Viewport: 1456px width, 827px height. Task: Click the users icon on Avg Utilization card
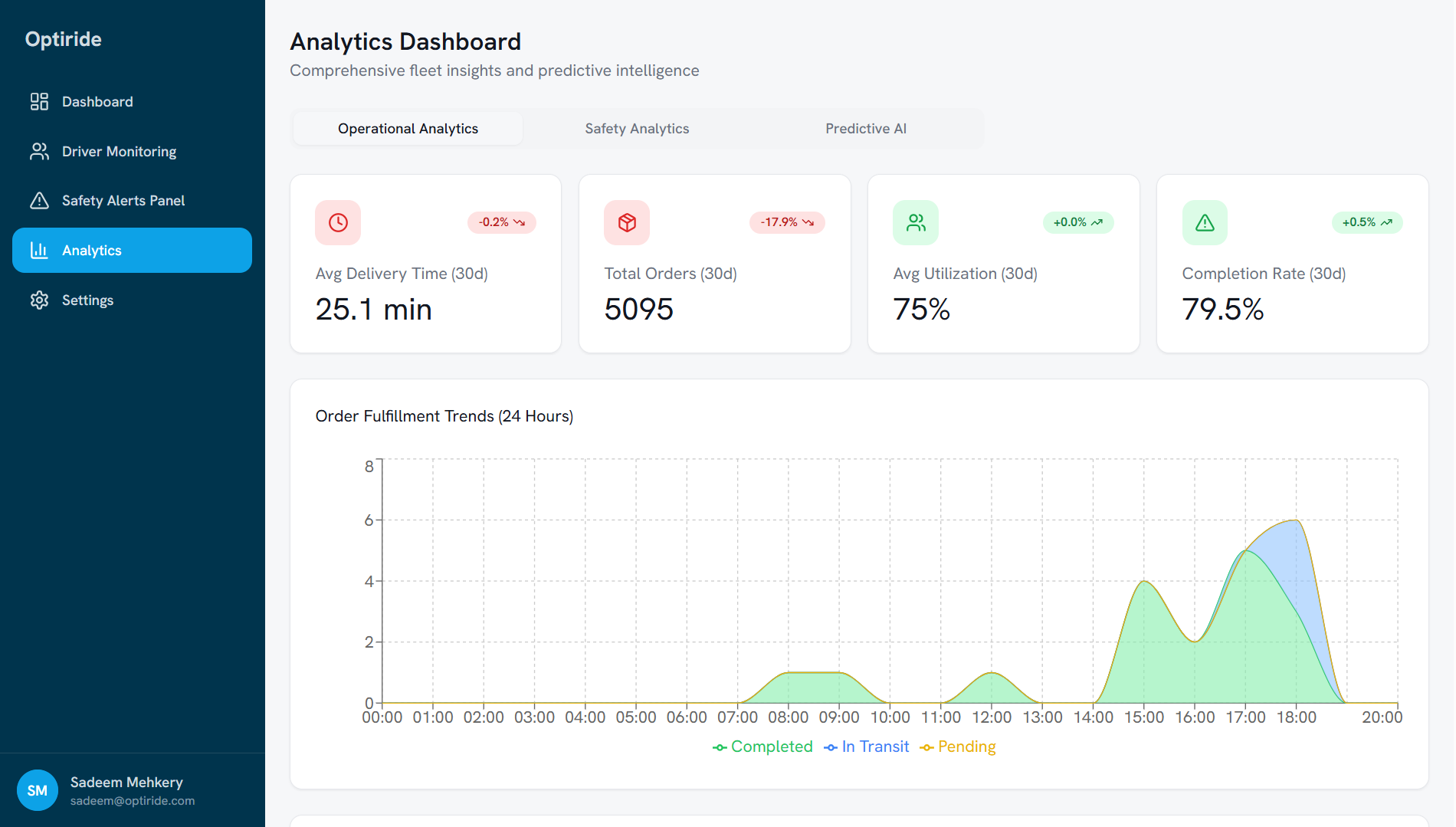click(916, 222)
